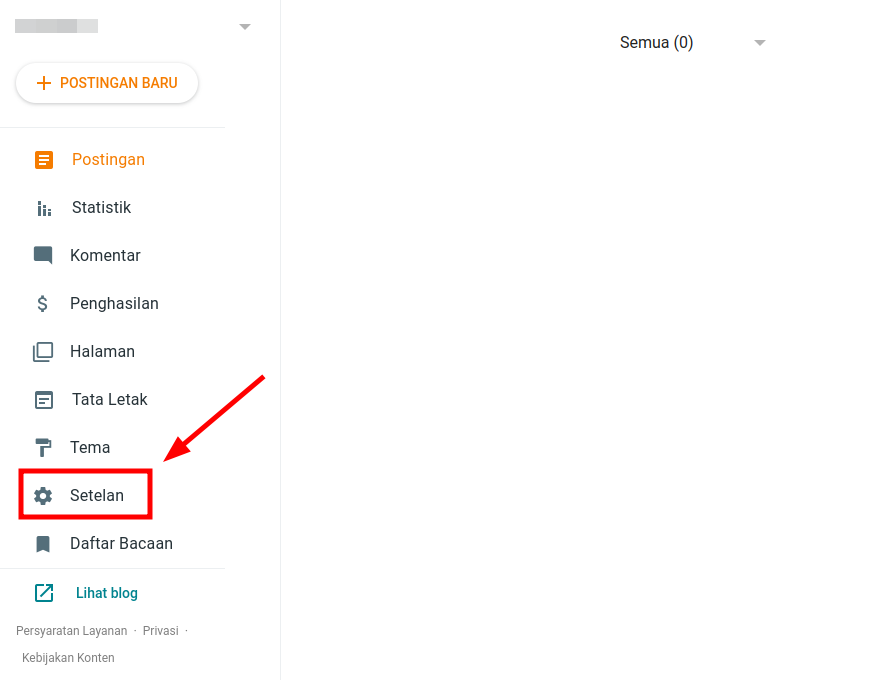888x680 pixels.
Task: Click the Lihat blog external-link icon
Action: click(x=44, y=593)
